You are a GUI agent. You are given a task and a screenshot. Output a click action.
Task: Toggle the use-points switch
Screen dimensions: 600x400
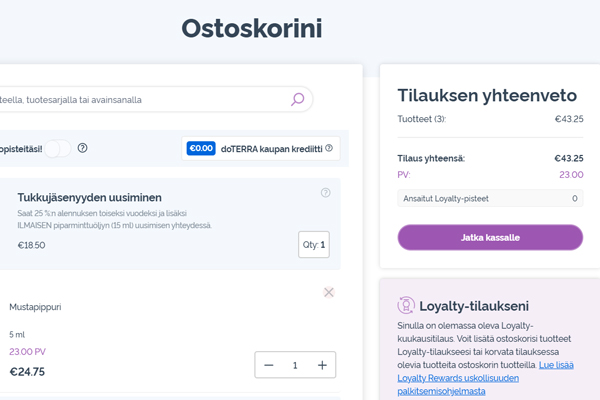pyautogui.click(x=58, y=148)
